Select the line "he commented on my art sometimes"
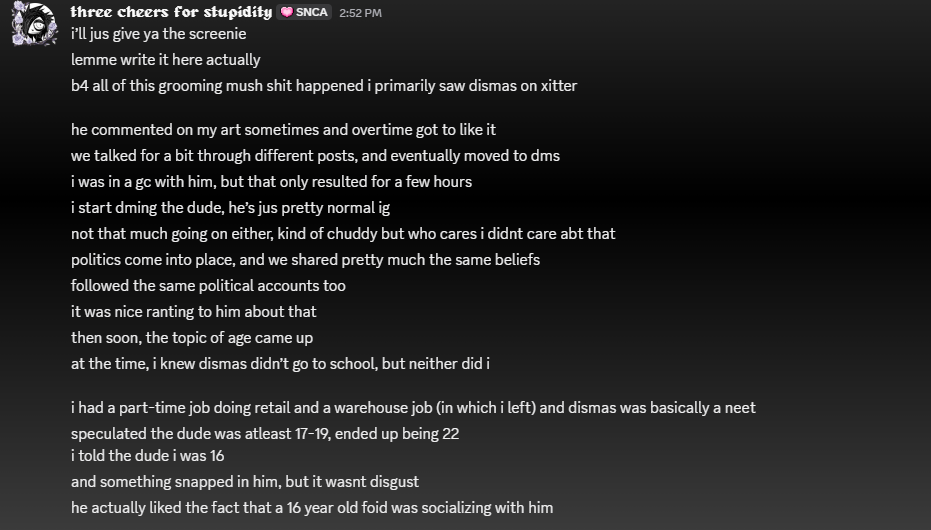The width and height of the screenshot is (931, 530). (x=283, y=130)
